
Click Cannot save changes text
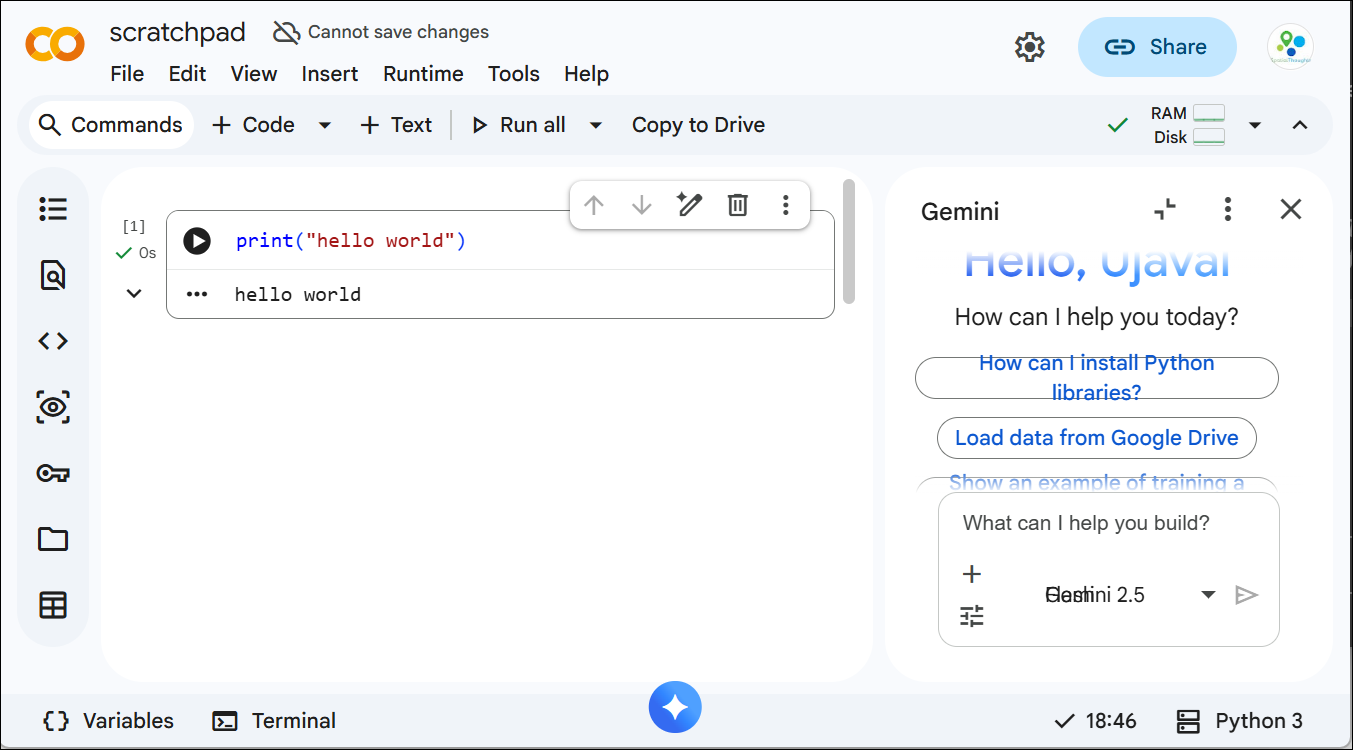(398, 32)
